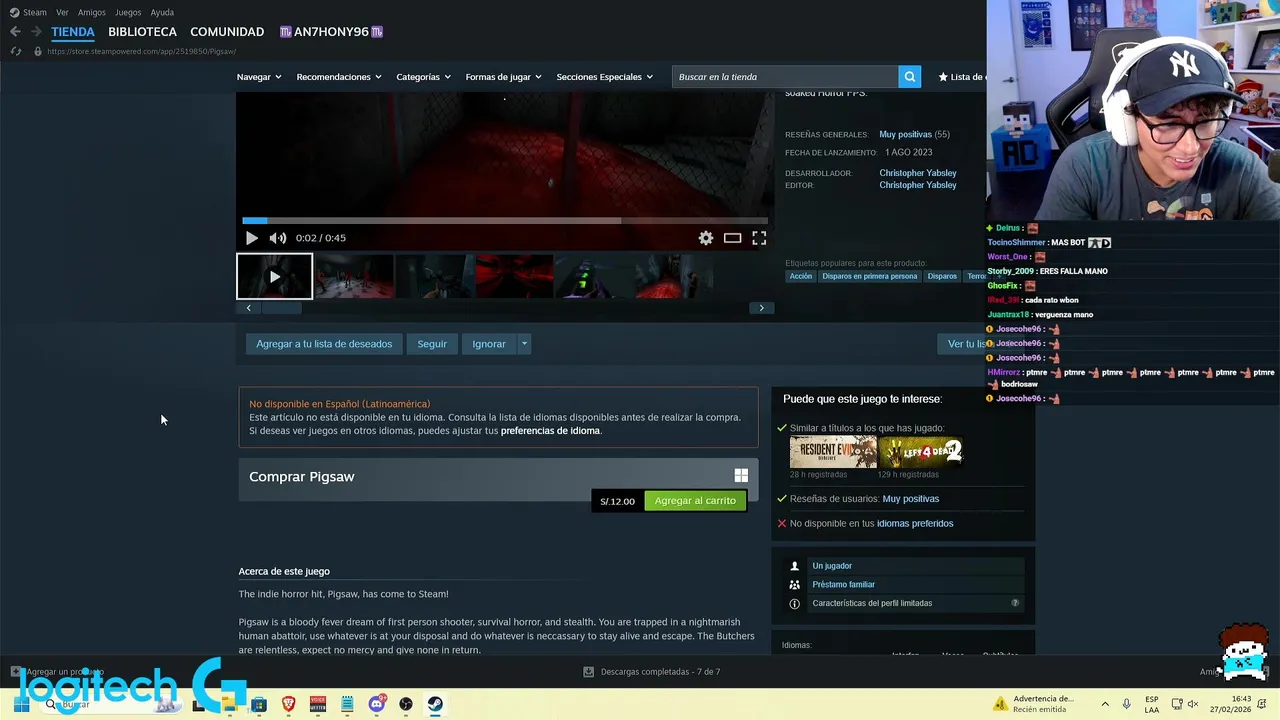
Task: Click the Acción tag
Action: coord(801,276)
